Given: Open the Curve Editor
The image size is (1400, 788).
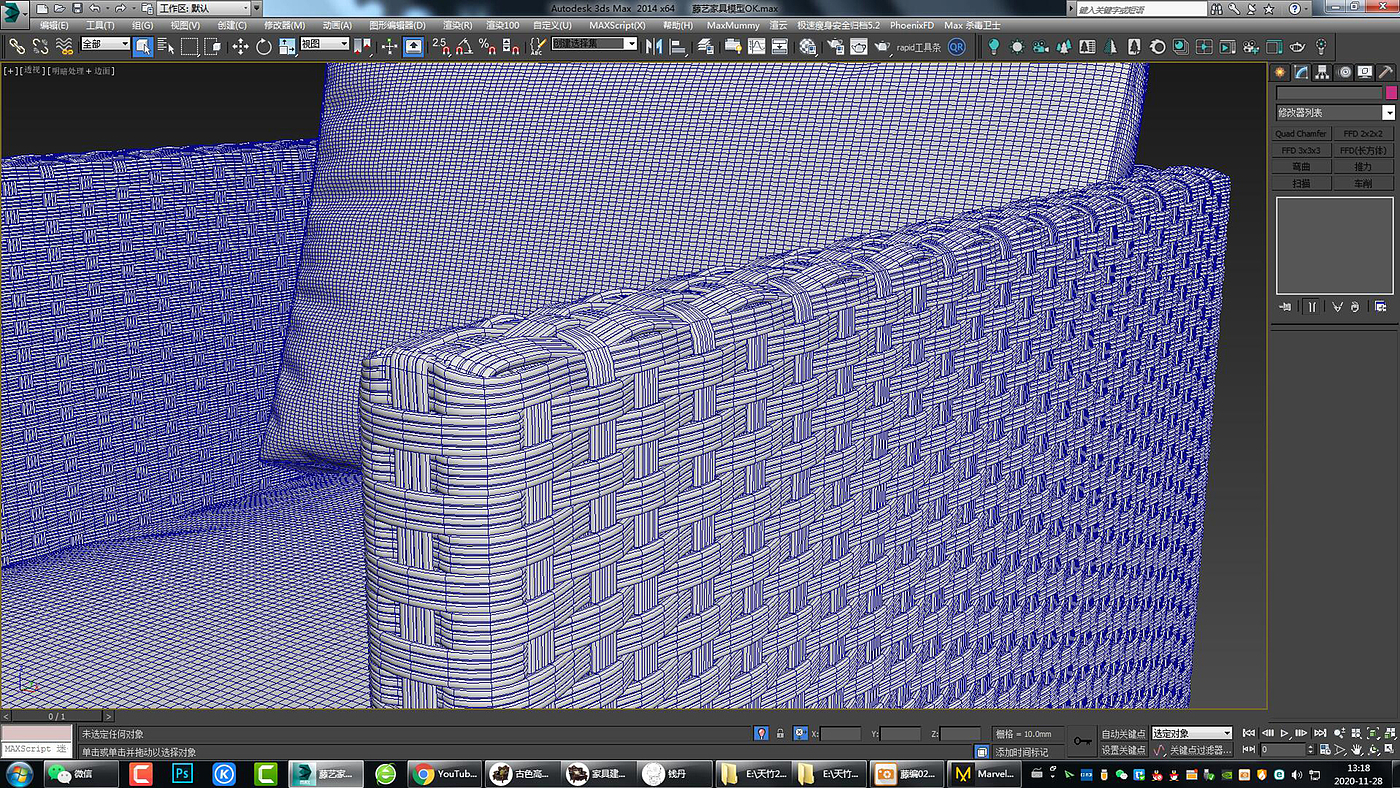Looking at the screenshot, I should point(756,46).
